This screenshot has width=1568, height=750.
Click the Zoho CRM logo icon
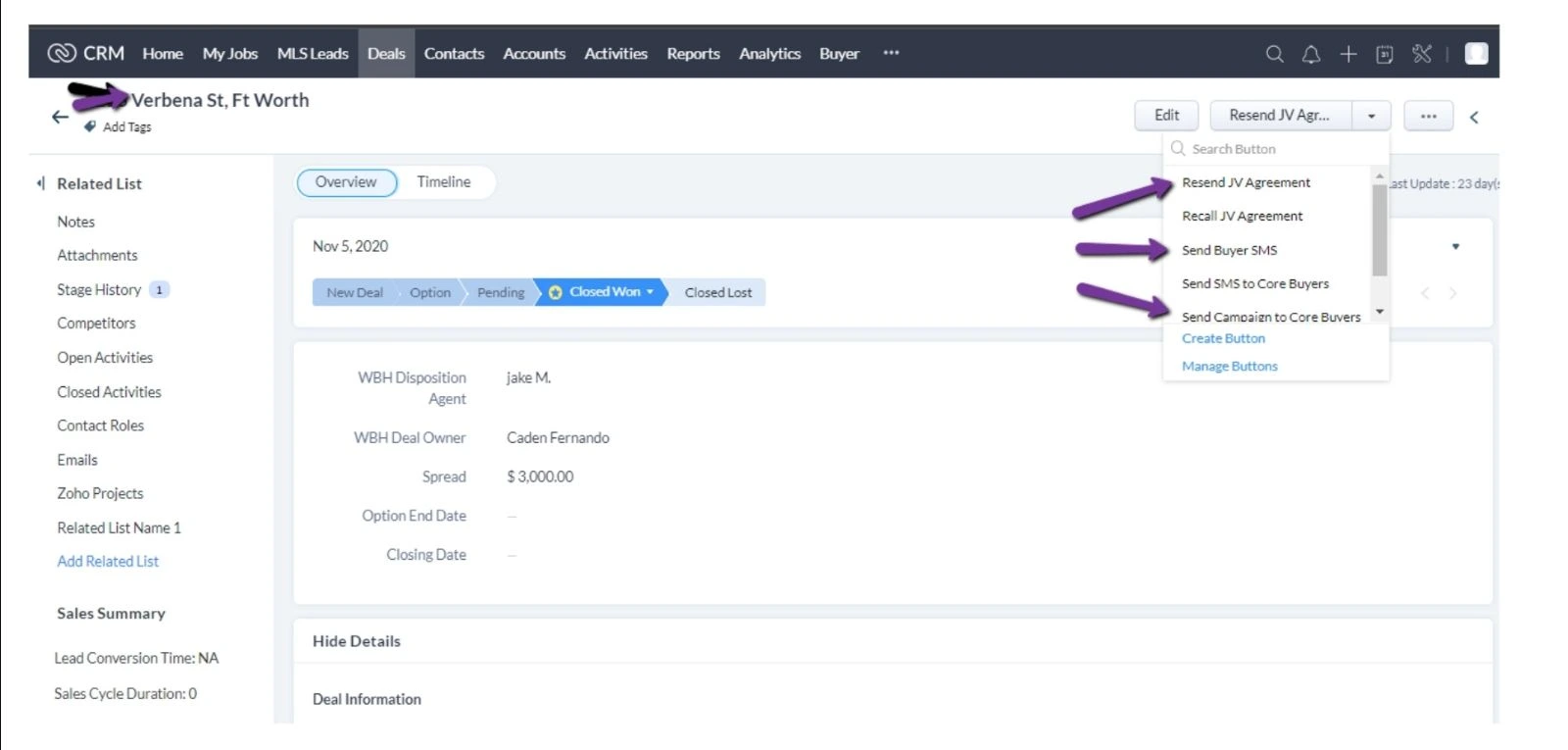(62, 53)
